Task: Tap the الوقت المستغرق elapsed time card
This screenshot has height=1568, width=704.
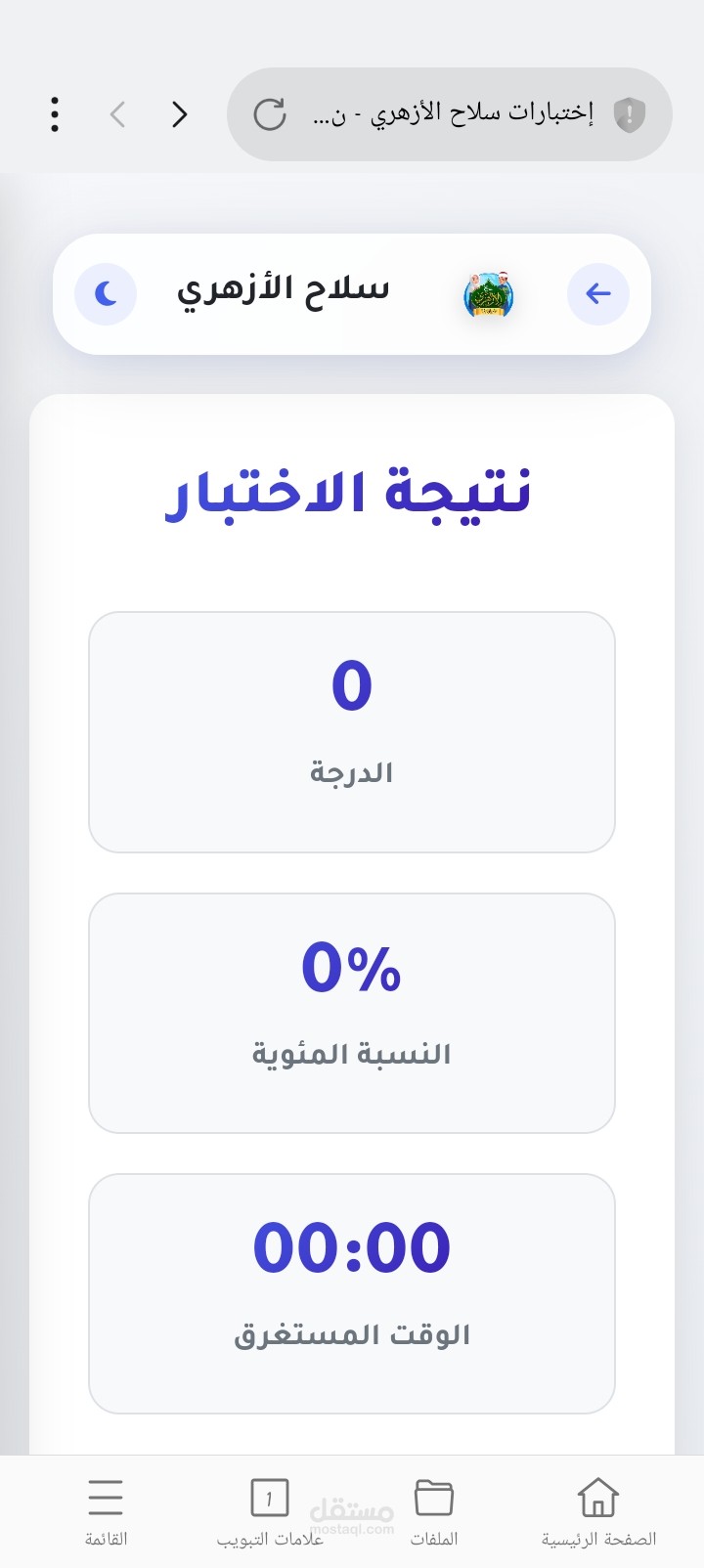Action: tap(352, 1294)
